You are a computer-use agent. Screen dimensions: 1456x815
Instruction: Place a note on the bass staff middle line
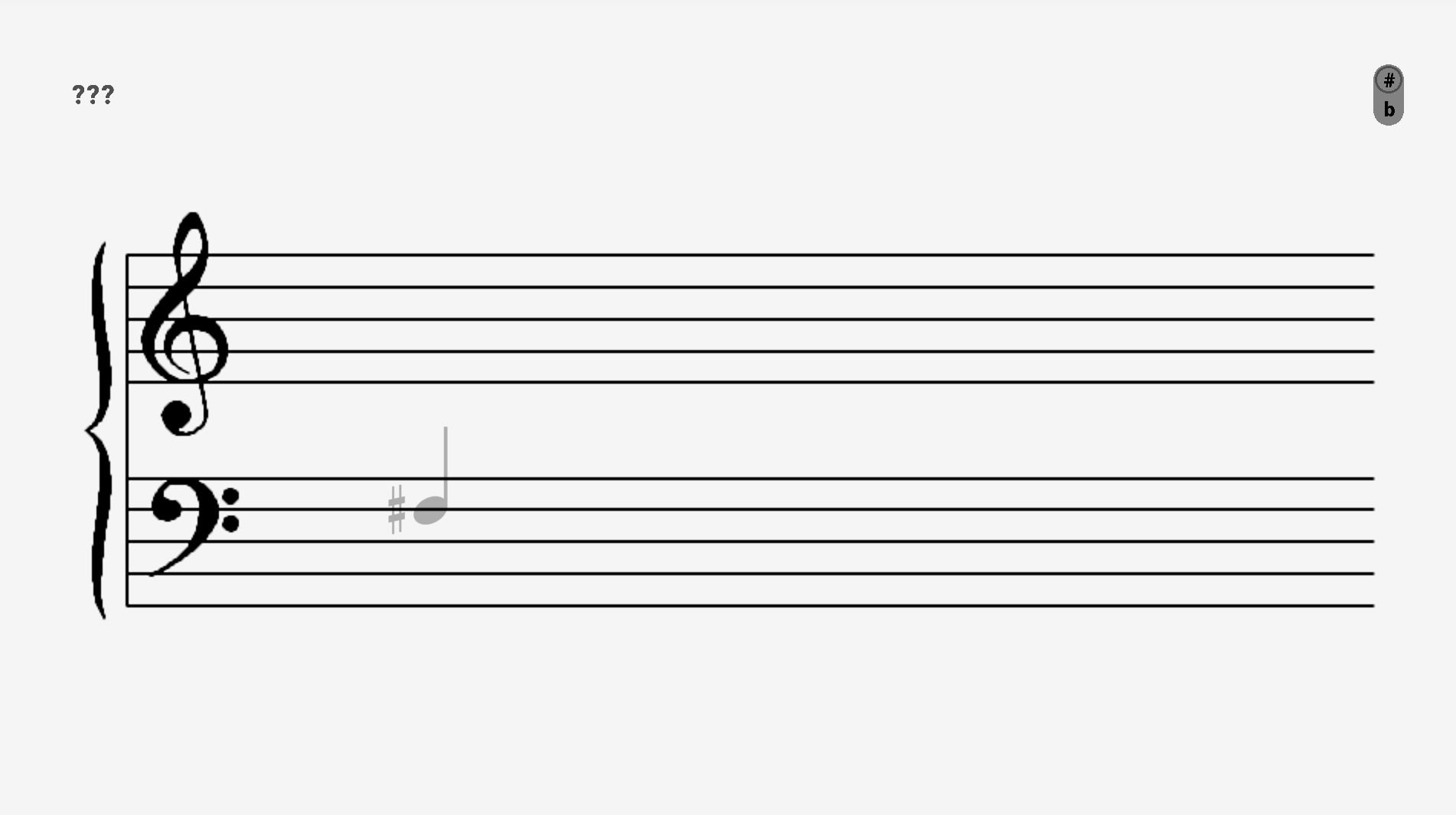point(750,542)
